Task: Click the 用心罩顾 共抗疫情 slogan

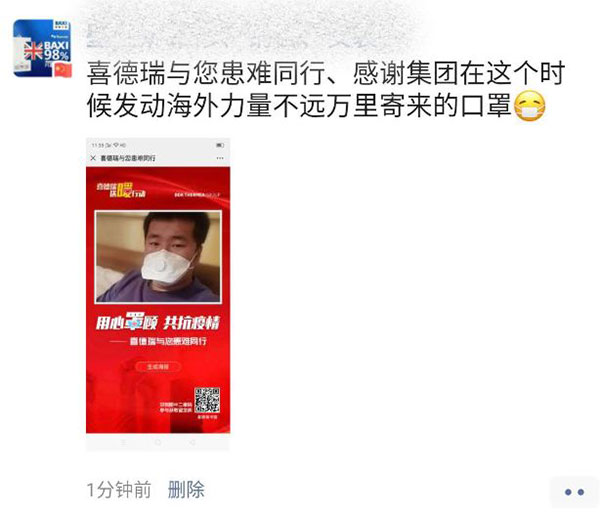Action: (x=158, y=323)
